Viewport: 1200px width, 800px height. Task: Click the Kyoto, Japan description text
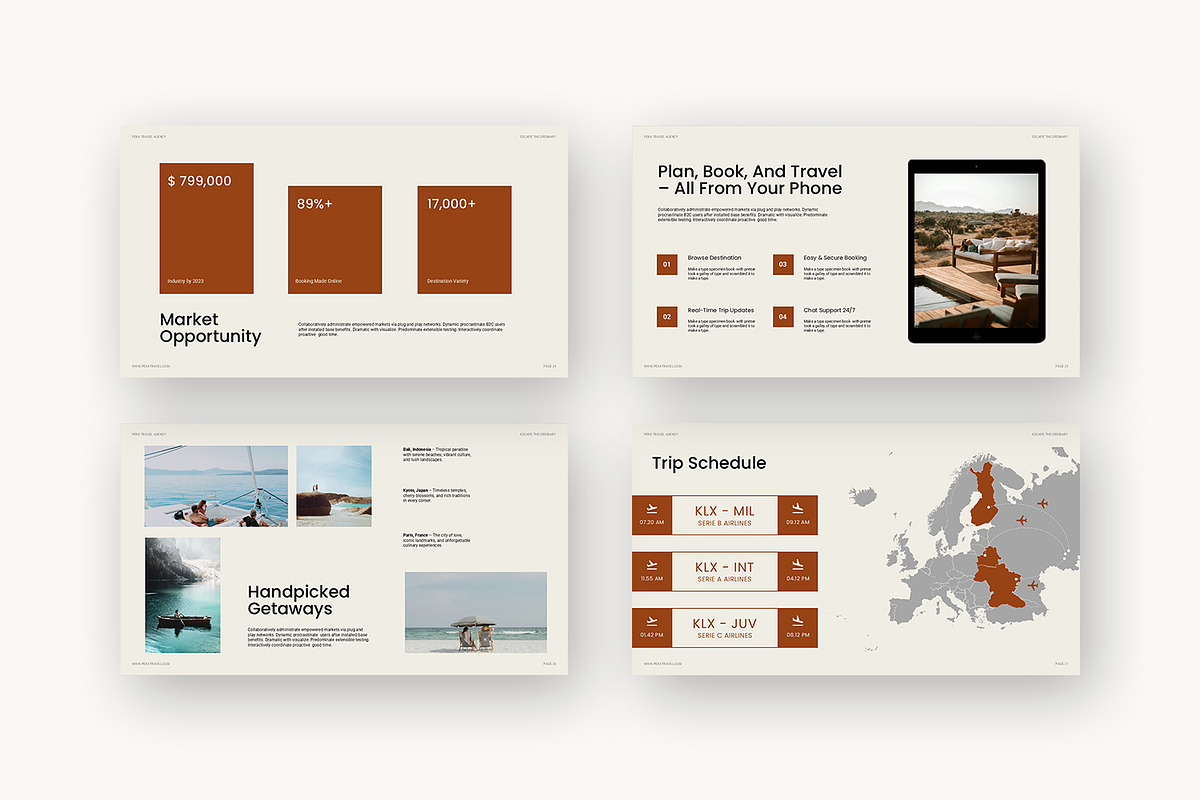pos(437,495)
